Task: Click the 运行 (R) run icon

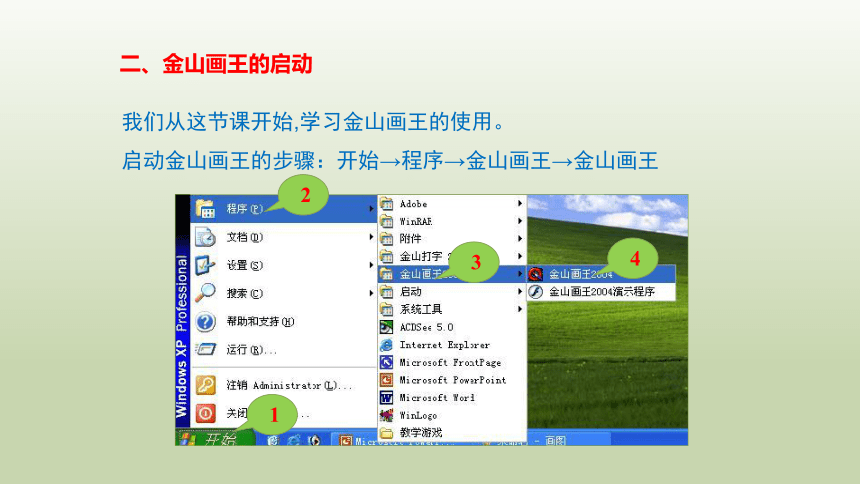Action: tap(205, 350)
